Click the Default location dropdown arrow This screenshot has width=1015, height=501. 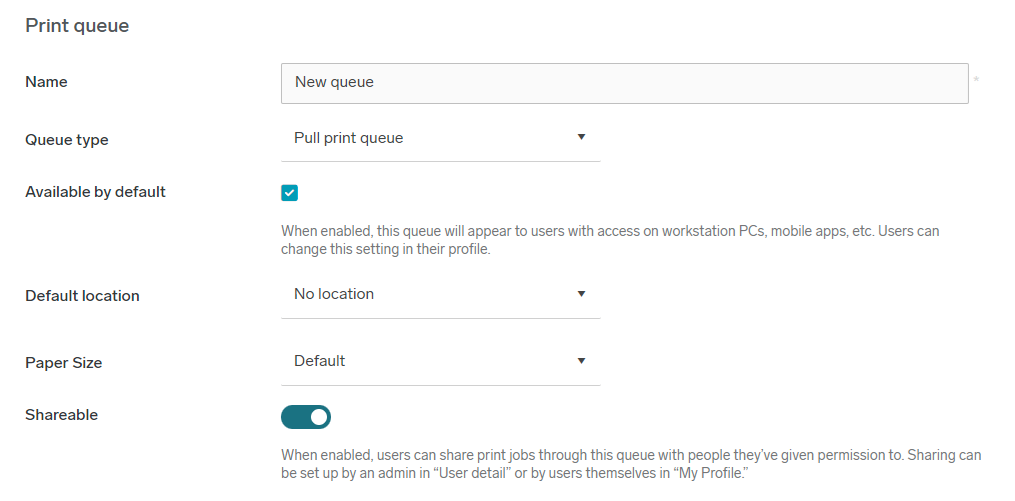point(581,294)
